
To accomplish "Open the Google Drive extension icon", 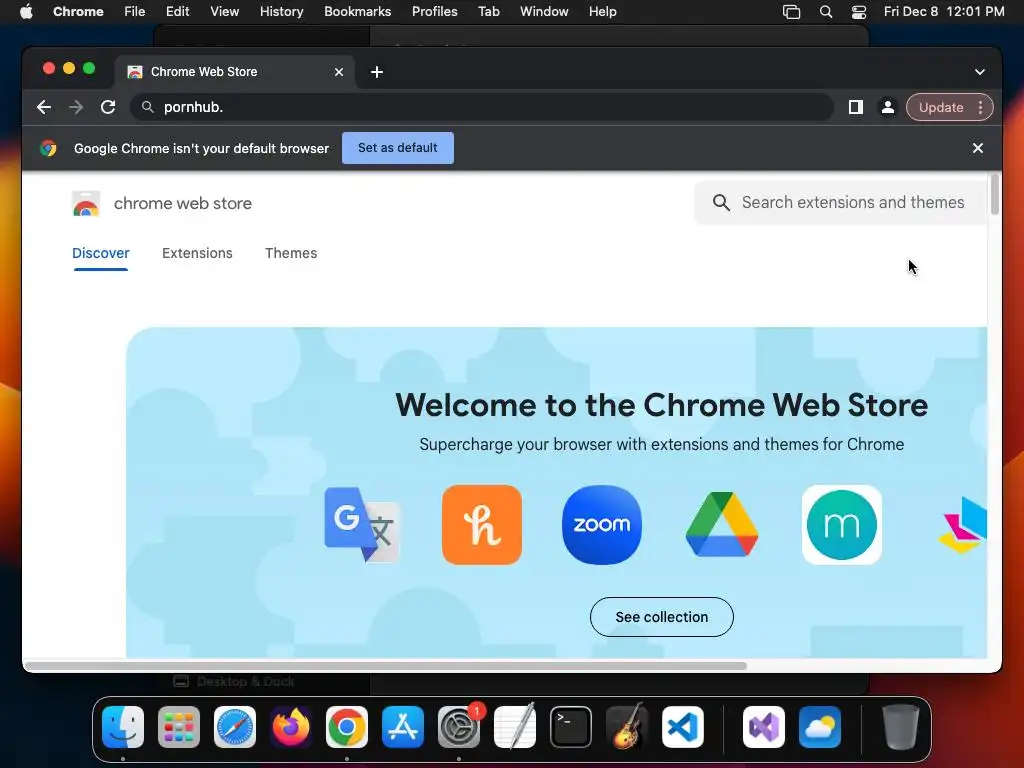I will tap(722, 525).
